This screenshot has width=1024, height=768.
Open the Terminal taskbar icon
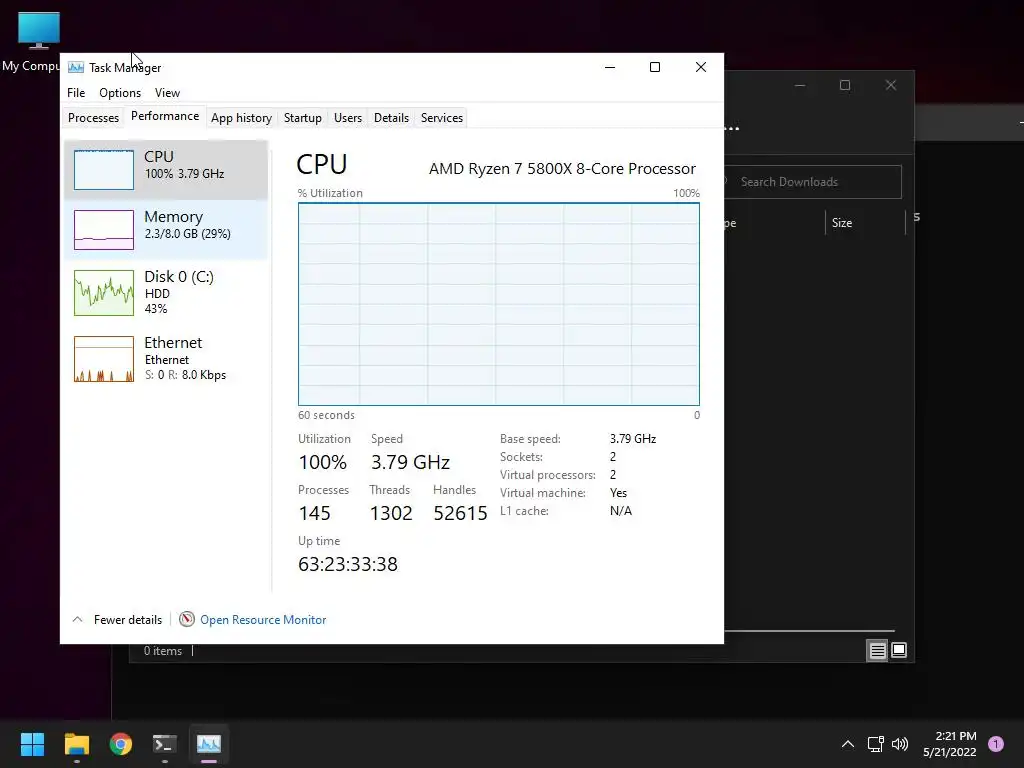(165, 744)
